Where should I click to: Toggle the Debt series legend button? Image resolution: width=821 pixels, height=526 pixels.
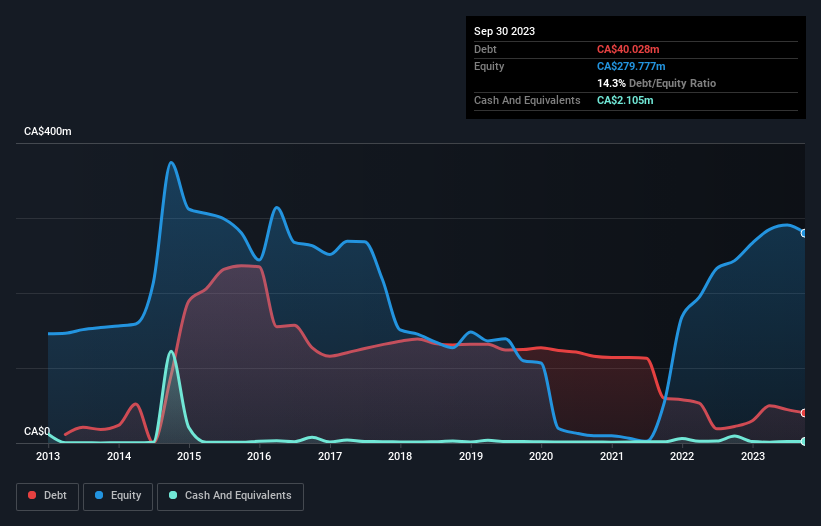pos(48,496)
